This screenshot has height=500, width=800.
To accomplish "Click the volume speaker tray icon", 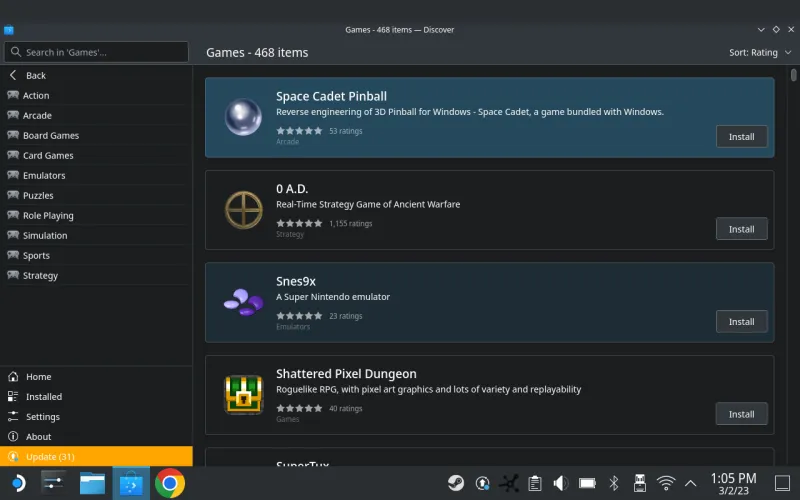I will 561,483.
